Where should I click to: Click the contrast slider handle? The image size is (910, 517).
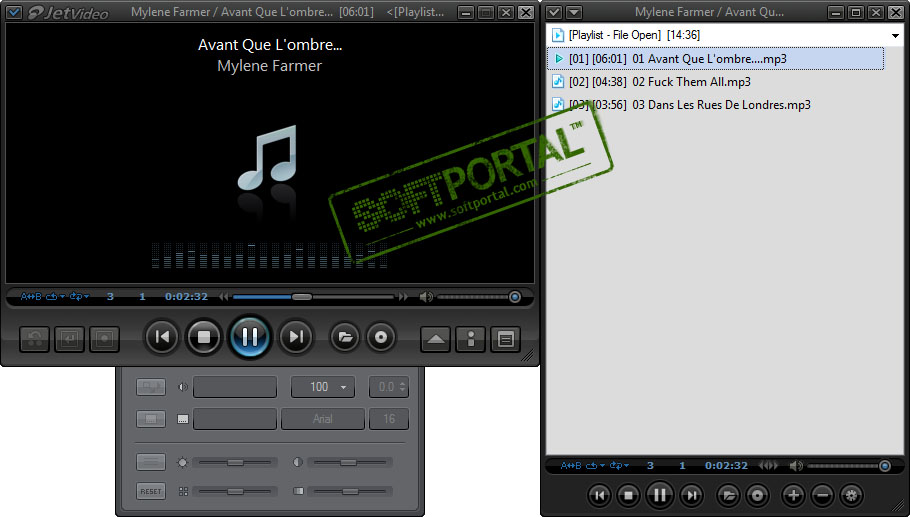(x=348, y=462)
